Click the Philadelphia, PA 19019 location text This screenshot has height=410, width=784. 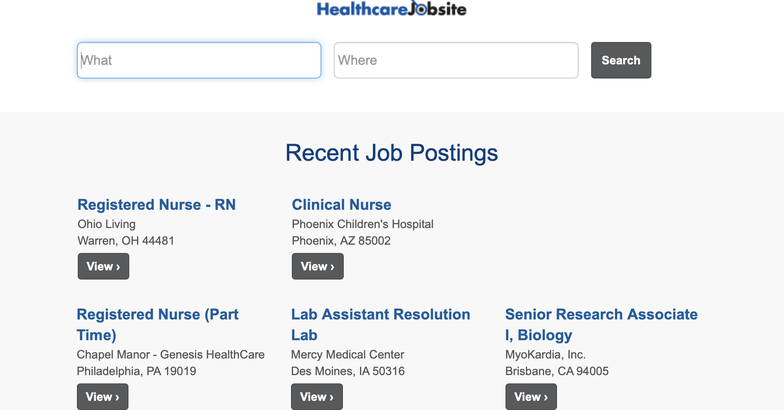click(x=136, y=371)
